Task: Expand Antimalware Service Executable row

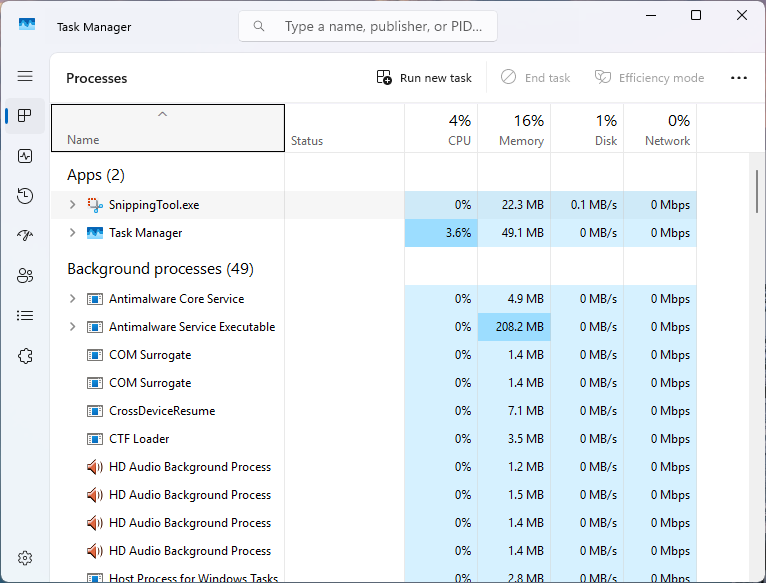Action: pyautogui.click(x=72, y=327)
